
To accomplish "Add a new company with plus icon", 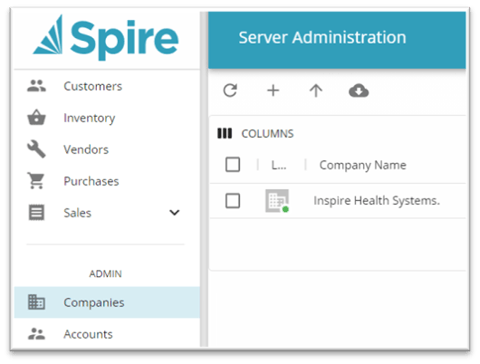I will [x=273, y=90].
